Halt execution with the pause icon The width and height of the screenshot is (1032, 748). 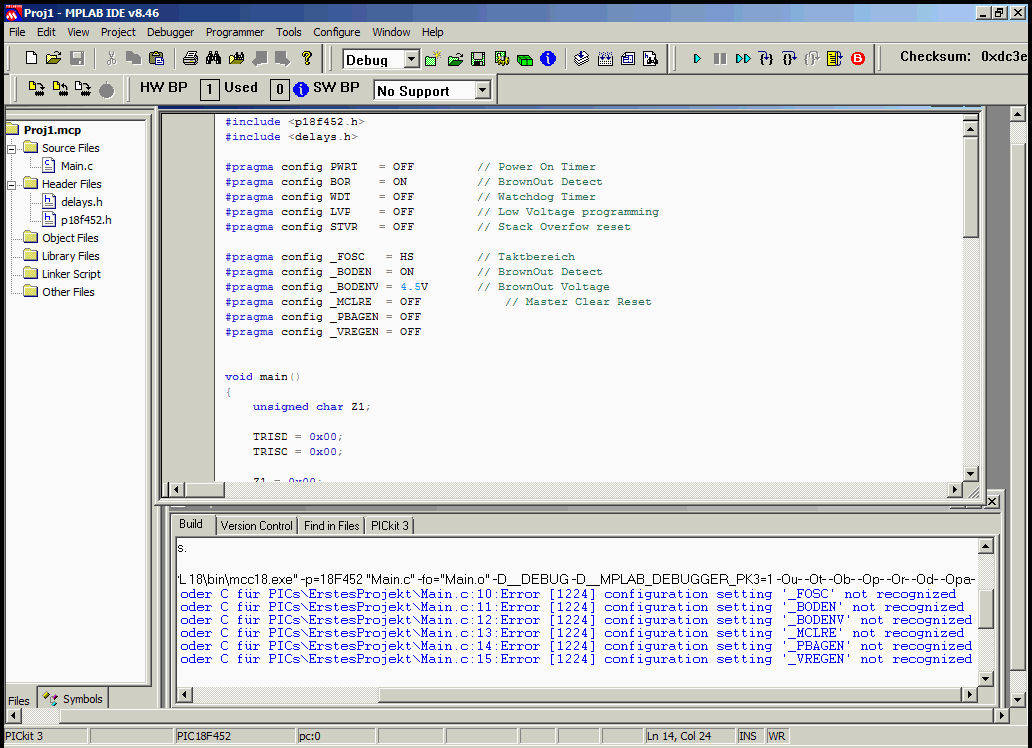click(x=720, y=59)
